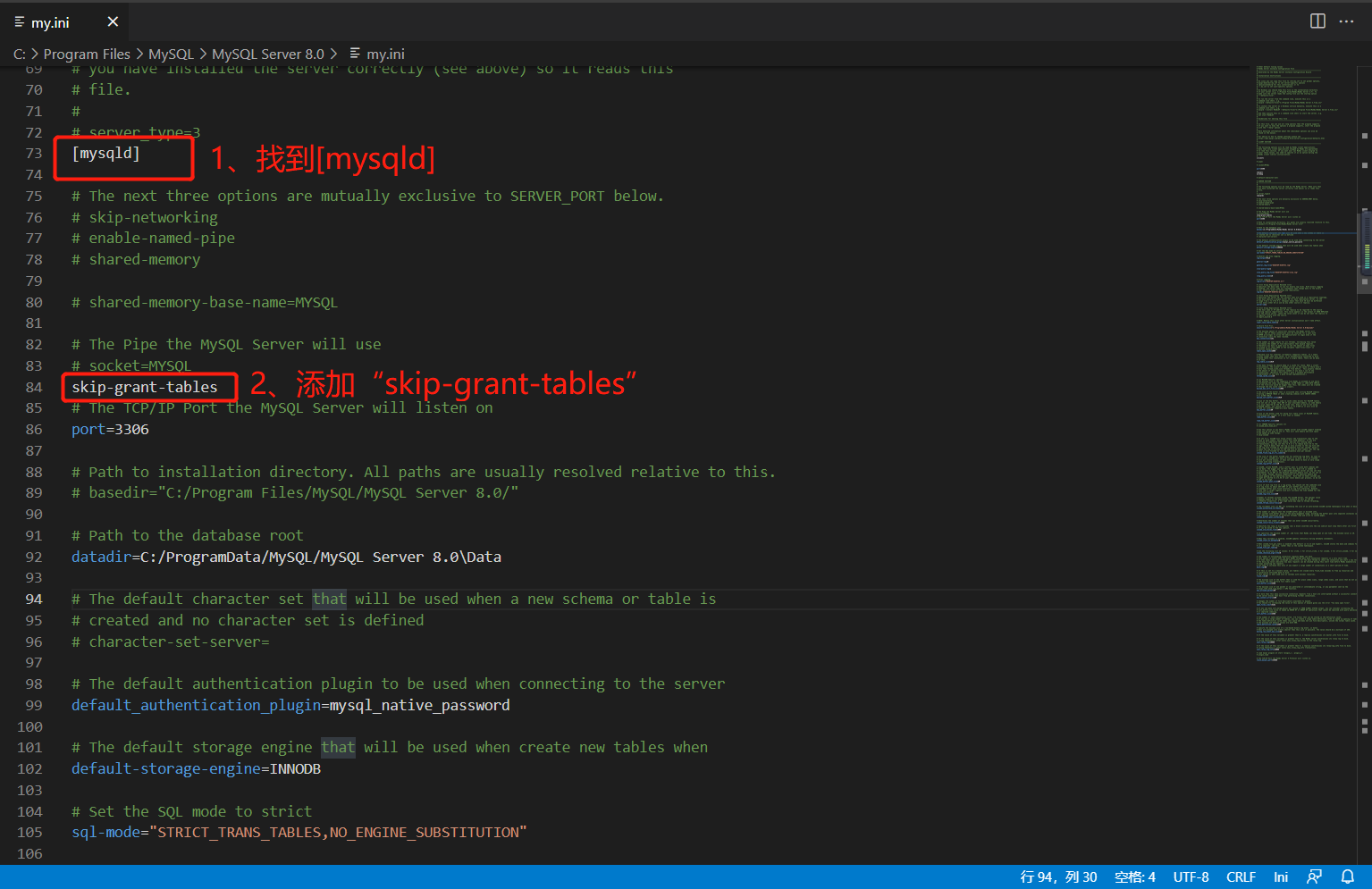Open the notifications bell

pos(1348,876)
